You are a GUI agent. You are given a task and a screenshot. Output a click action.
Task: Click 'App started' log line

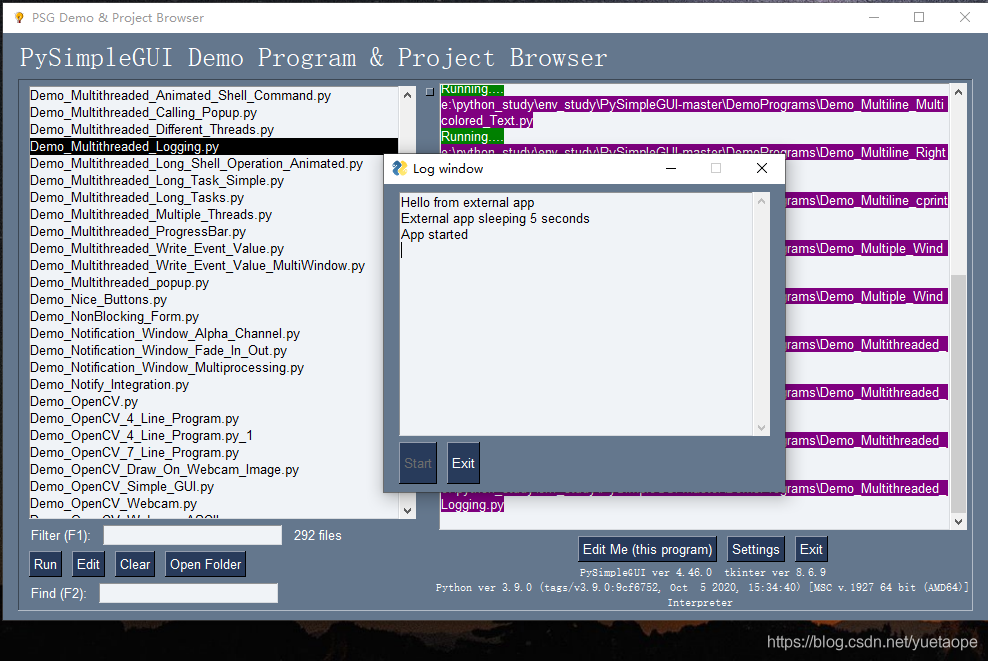(434, 234)
